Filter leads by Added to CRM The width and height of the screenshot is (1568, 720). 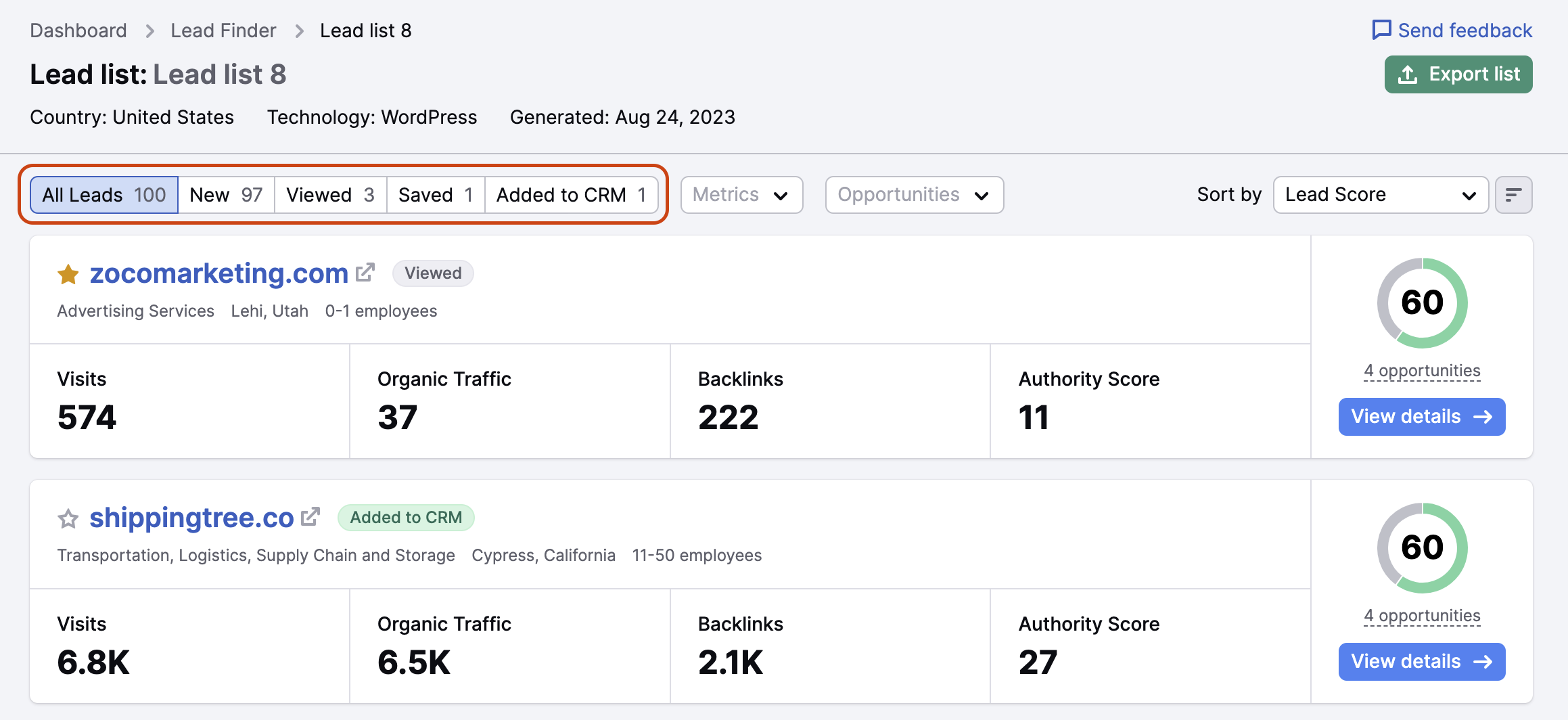(x=572, y=194)
